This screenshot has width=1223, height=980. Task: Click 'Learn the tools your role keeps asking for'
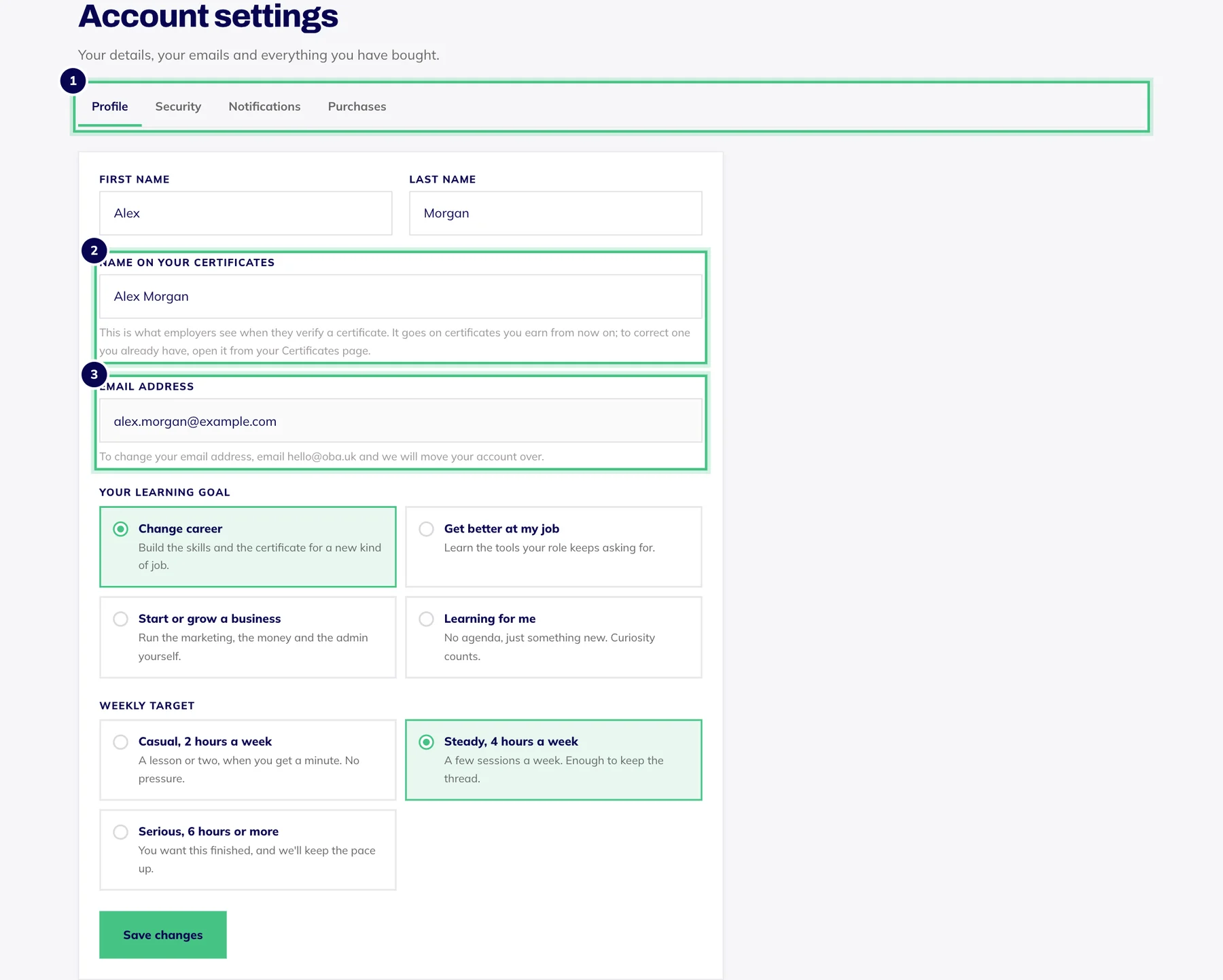click(x=549, y=547)
